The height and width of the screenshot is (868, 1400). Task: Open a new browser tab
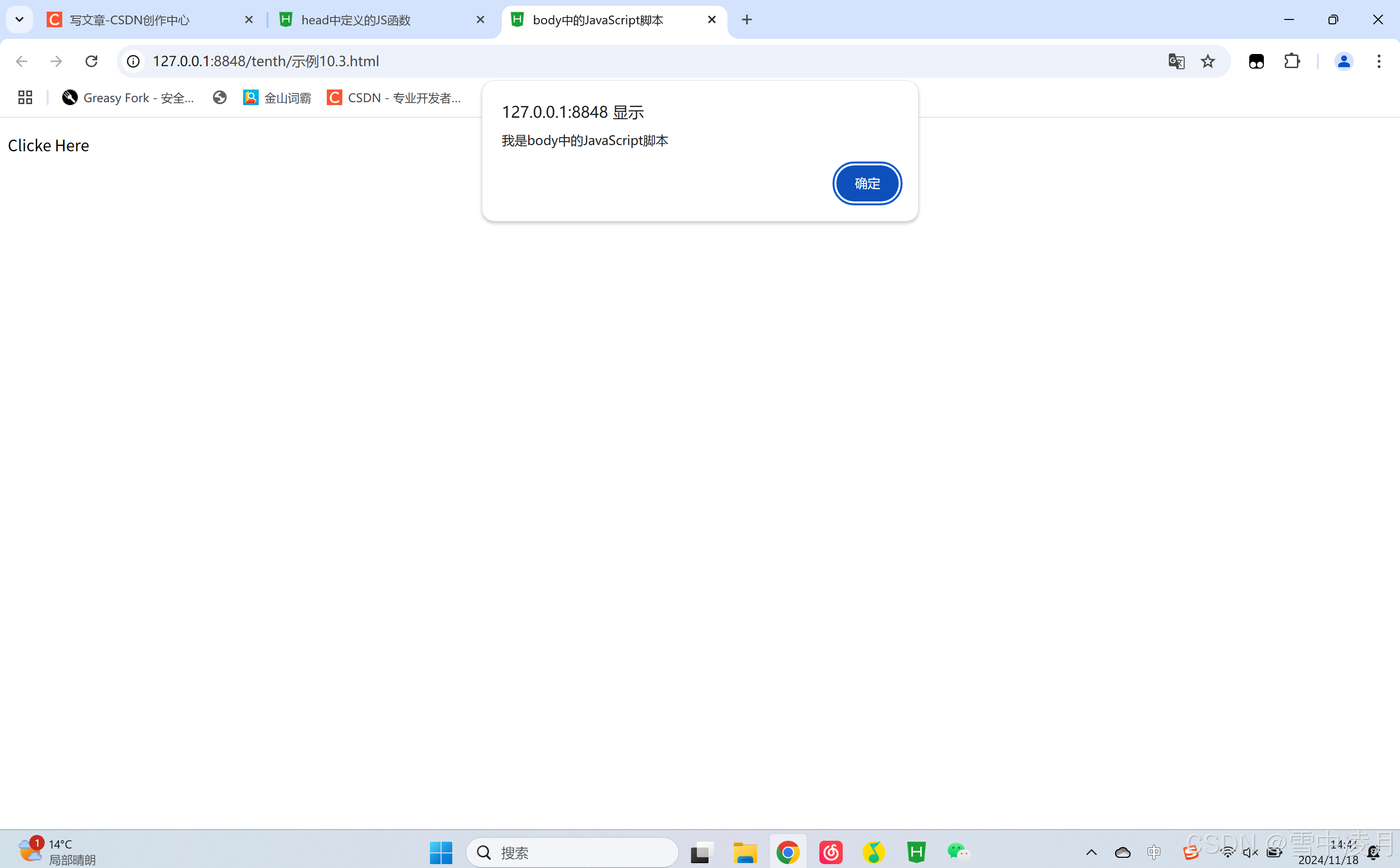click(746, 20)
